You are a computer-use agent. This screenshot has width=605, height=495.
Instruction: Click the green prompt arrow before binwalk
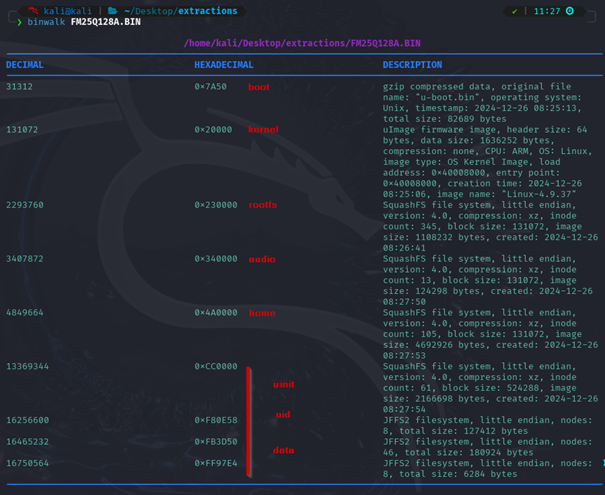pyautogui.click(x=19, y=22)
